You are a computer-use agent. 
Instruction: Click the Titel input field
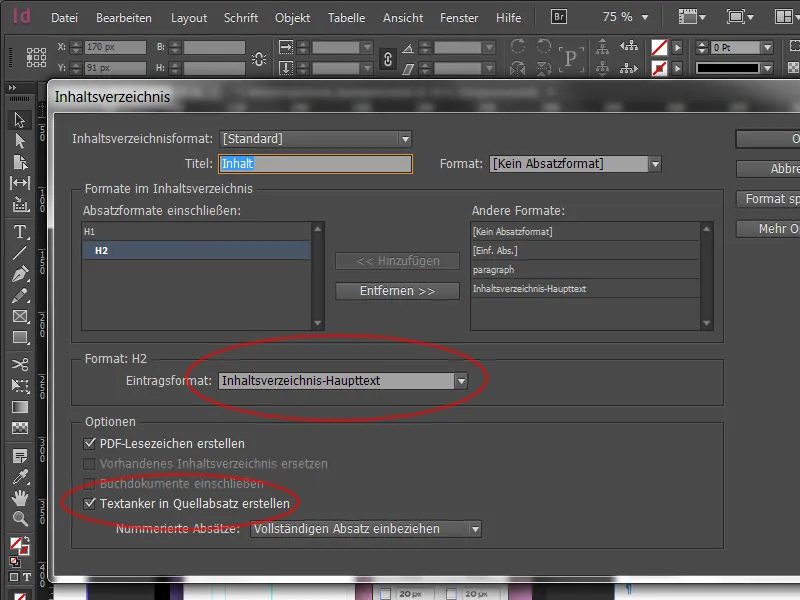(x=315, y=164)
